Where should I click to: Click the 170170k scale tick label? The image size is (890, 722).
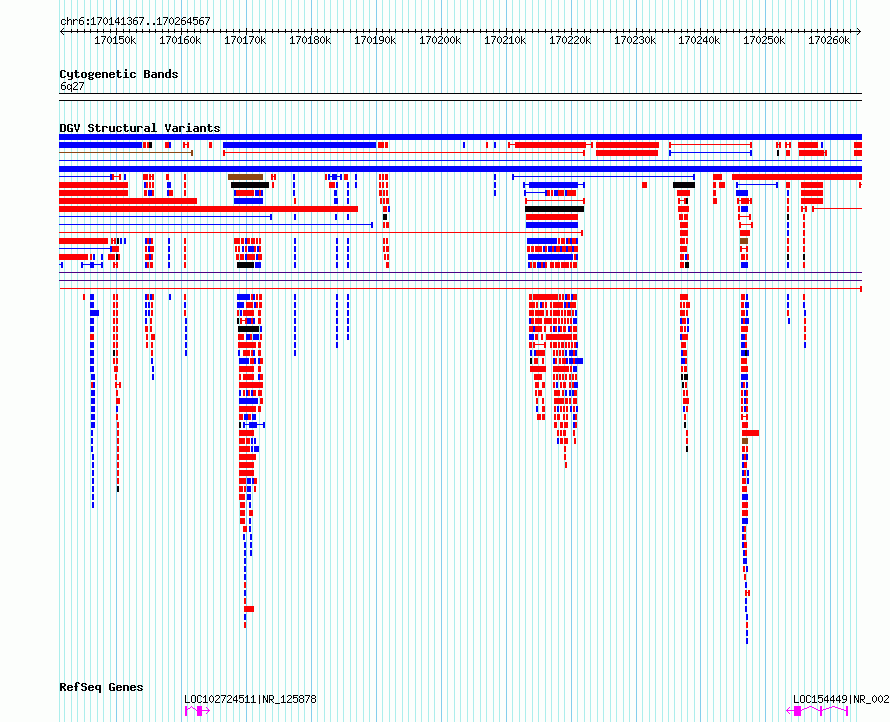point(245,40)
